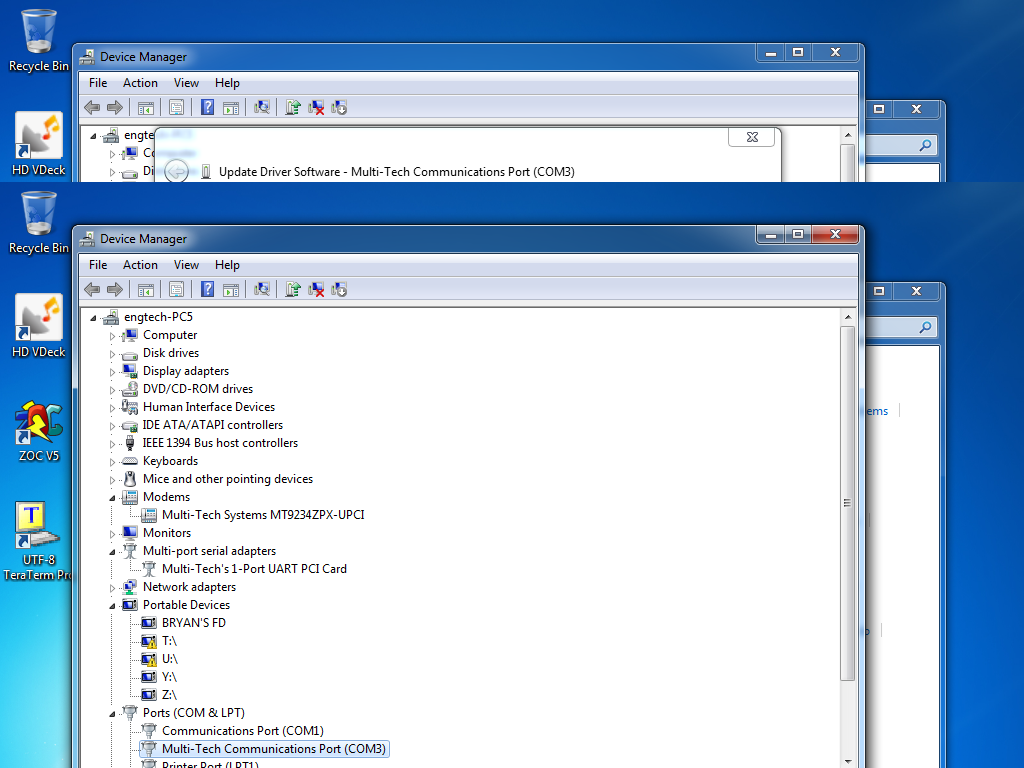The height and width of the screenshot is (768, 1024).
Task: Select Multi-Tech Systems MT9234ZPX-UPCI modem
Action: click(263, 515)
